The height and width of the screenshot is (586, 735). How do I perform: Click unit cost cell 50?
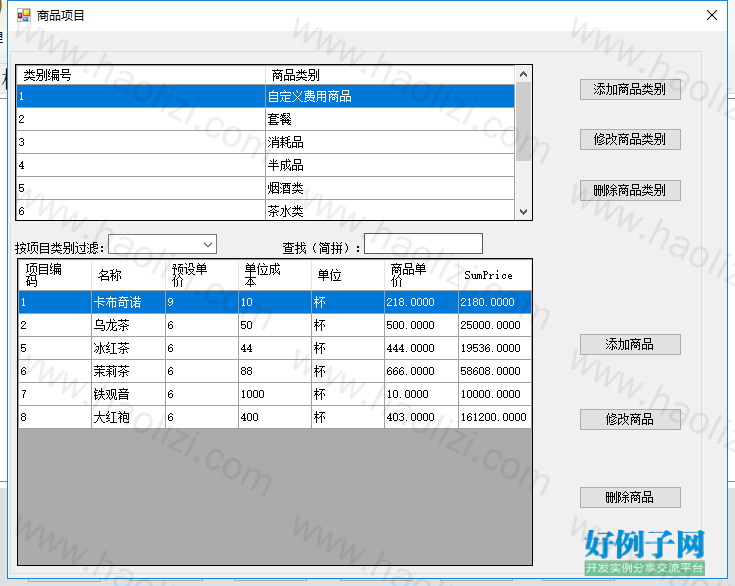[275, 325]
